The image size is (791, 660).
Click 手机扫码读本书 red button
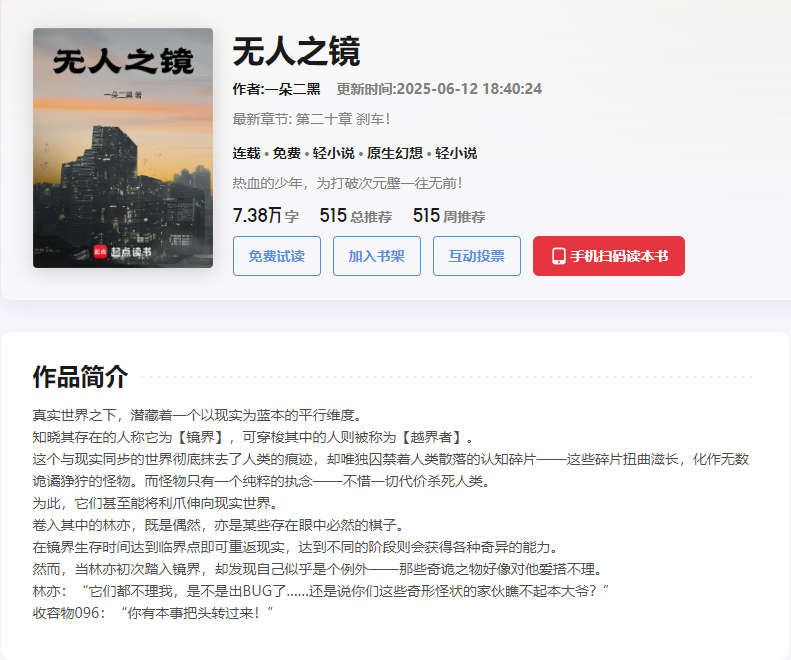pyautogui.click(x=608, y=256)
